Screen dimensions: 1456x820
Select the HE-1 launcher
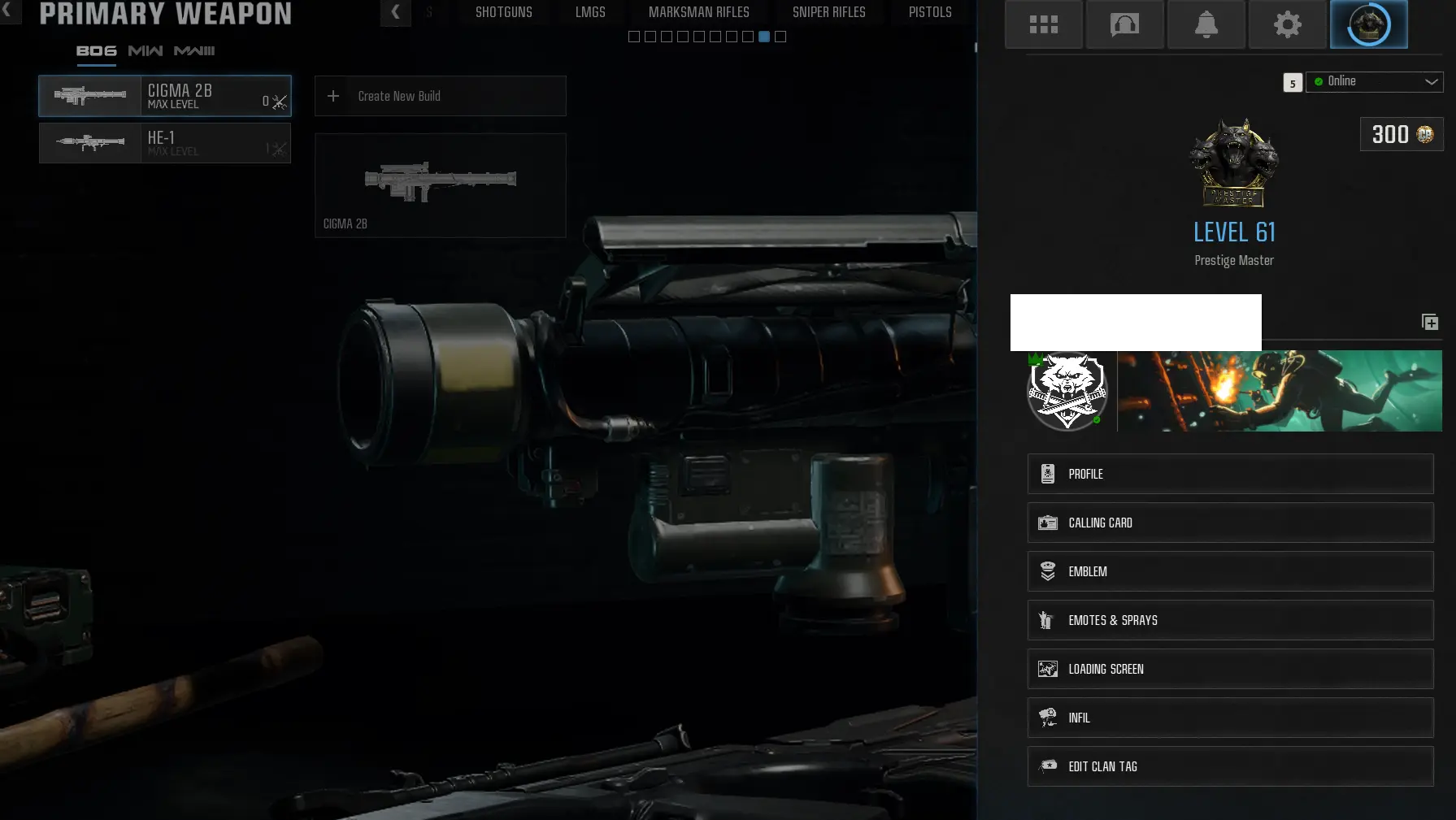point(165,143)
